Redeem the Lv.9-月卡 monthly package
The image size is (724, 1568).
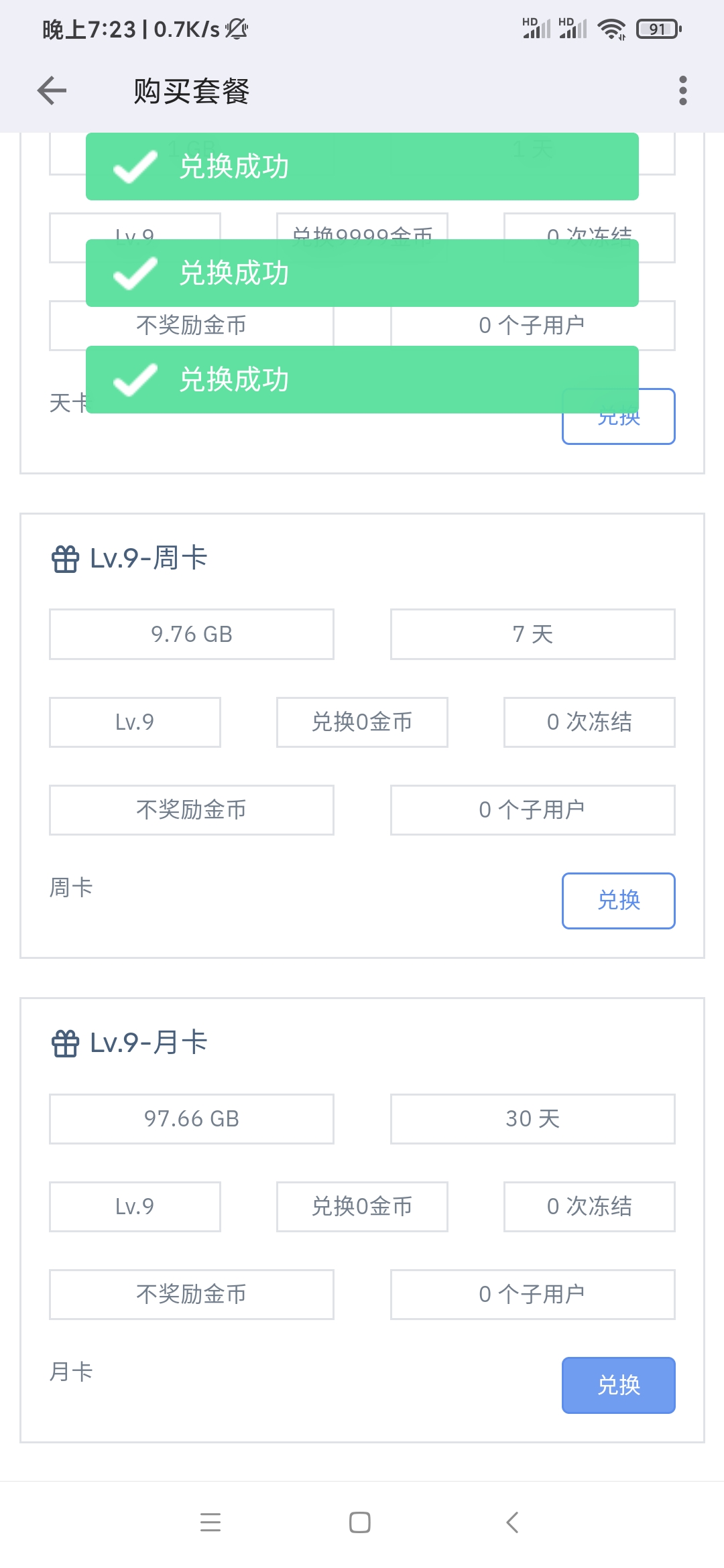click(618, 1385)
